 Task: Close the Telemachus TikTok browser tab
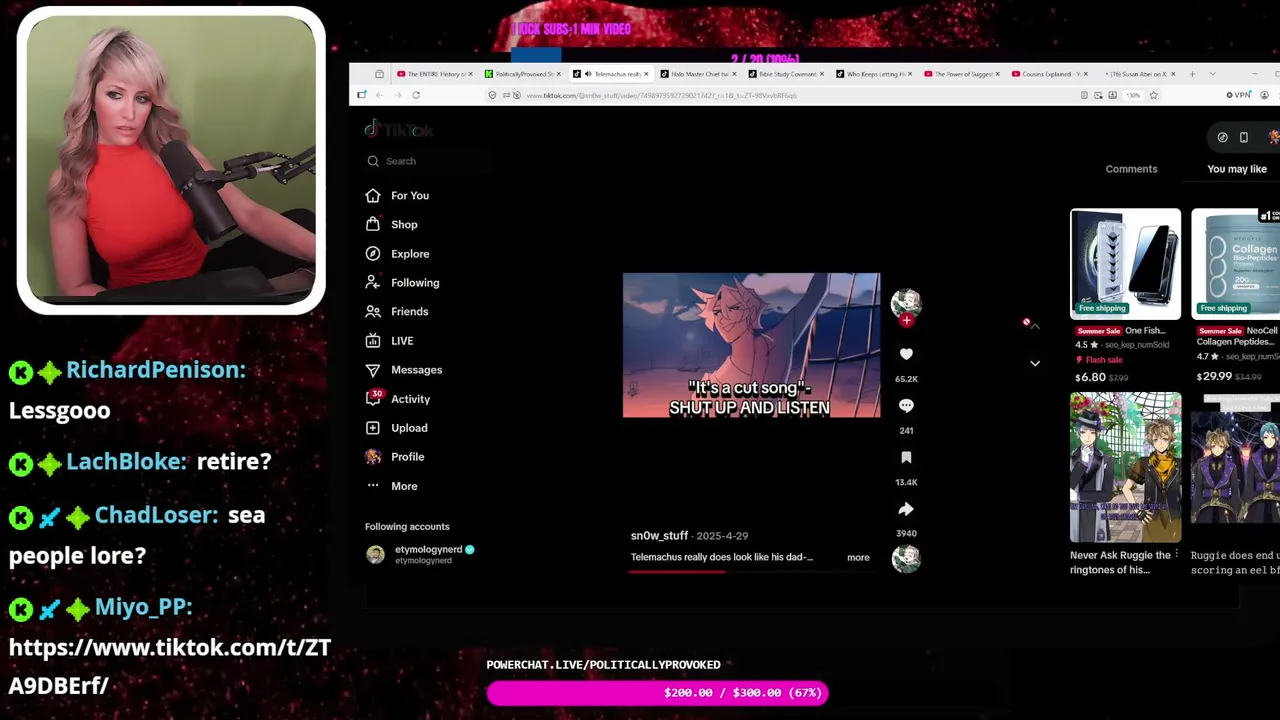click(x=646, y=74)
